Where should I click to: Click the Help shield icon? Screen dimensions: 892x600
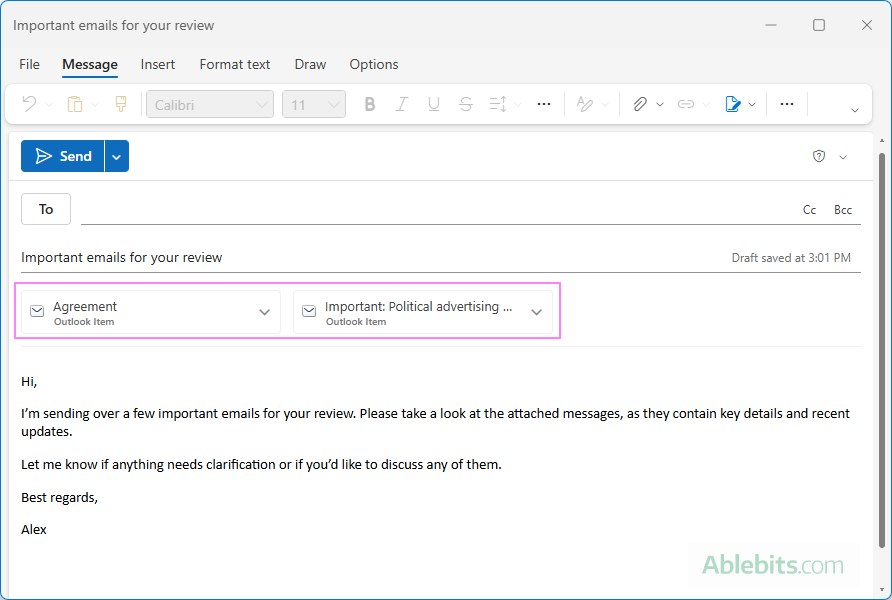(x=818, y=156)
